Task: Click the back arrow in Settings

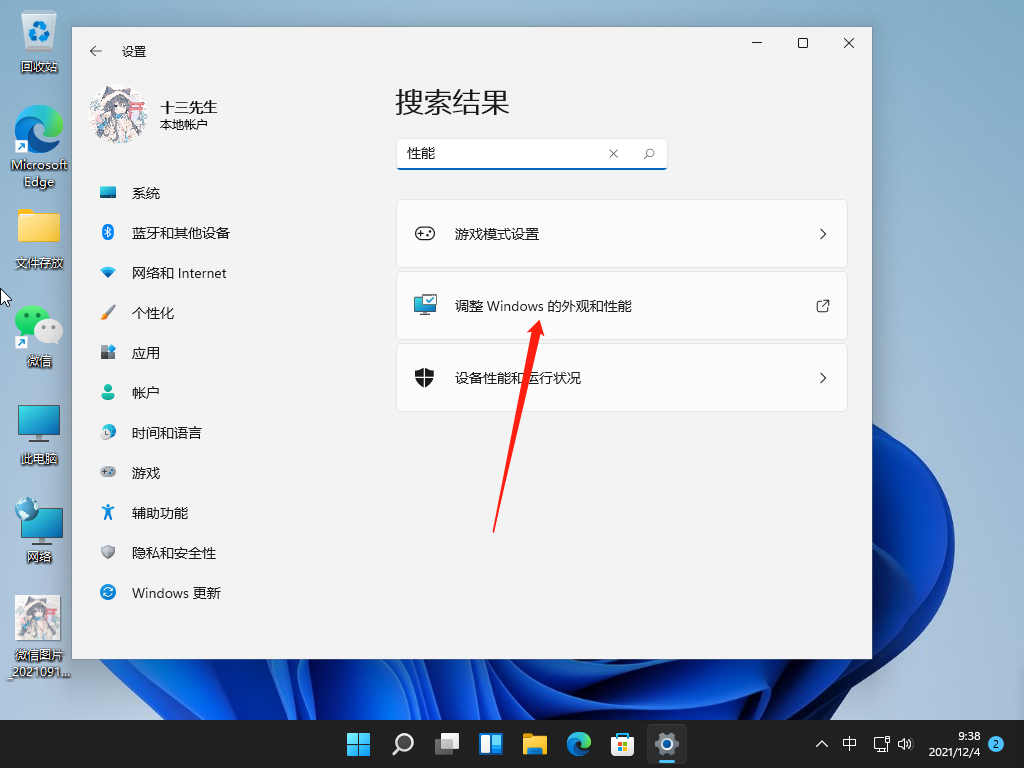Action: pos(96,51)
